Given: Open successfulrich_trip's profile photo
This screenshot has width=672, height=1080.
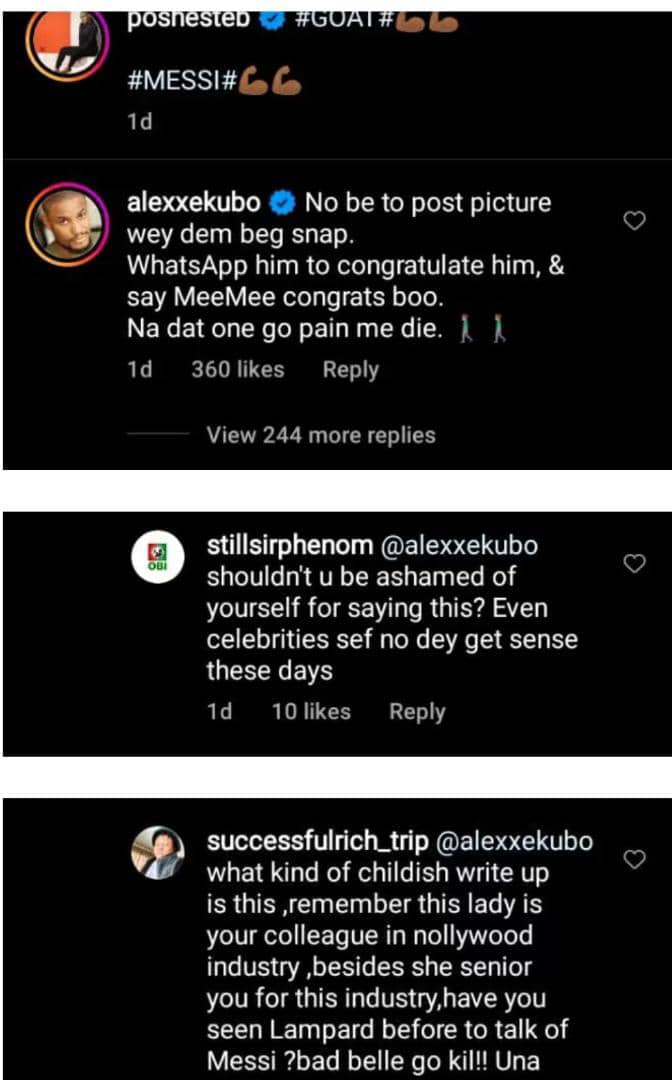Looking at the screenshot, I should (158, 853).
